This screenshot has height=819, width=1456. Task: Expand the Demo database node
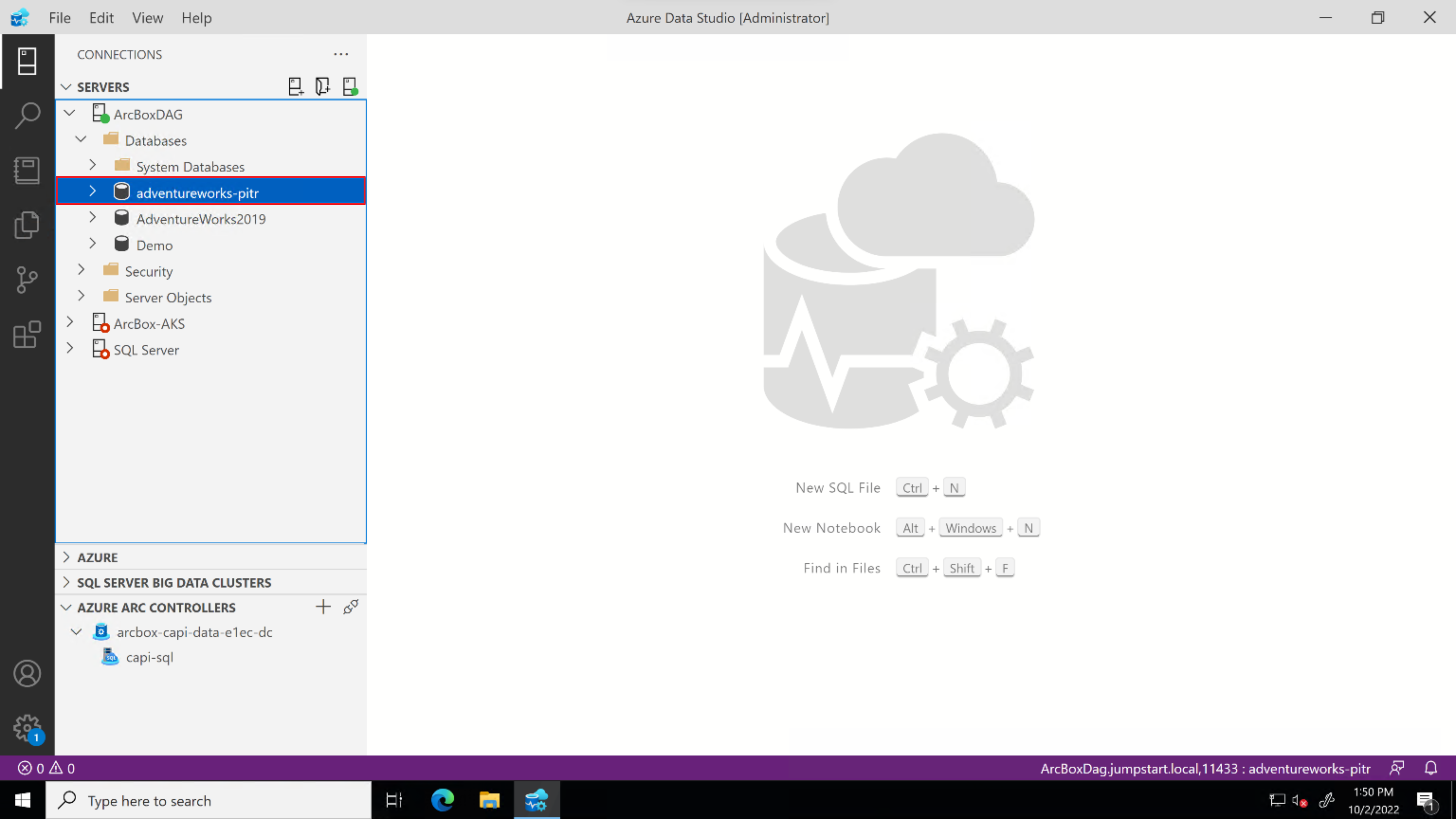pos(93,243)
